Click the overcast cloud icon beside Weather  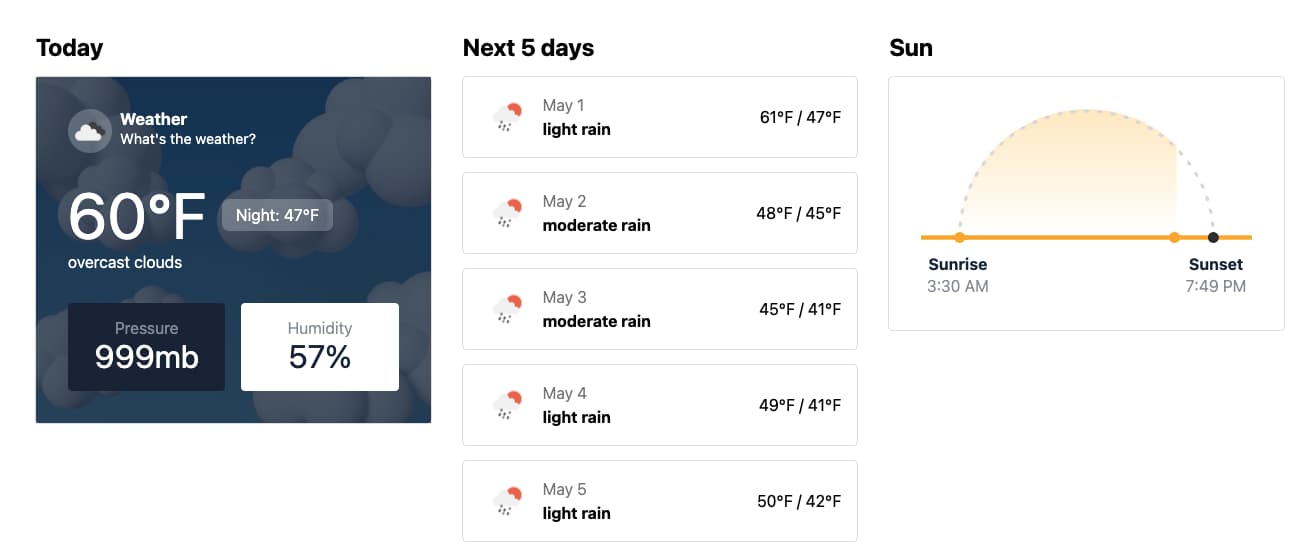pyautogui.click(x=90, y=131)
